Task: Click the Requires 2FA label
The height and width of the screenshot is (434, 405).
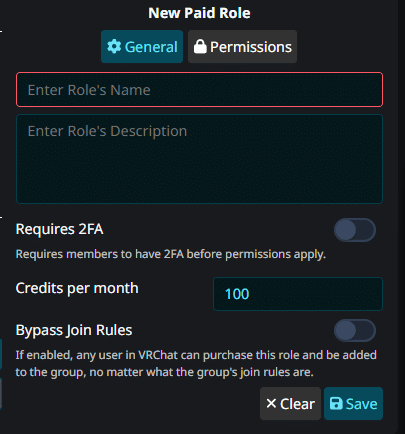Action: 59,229
